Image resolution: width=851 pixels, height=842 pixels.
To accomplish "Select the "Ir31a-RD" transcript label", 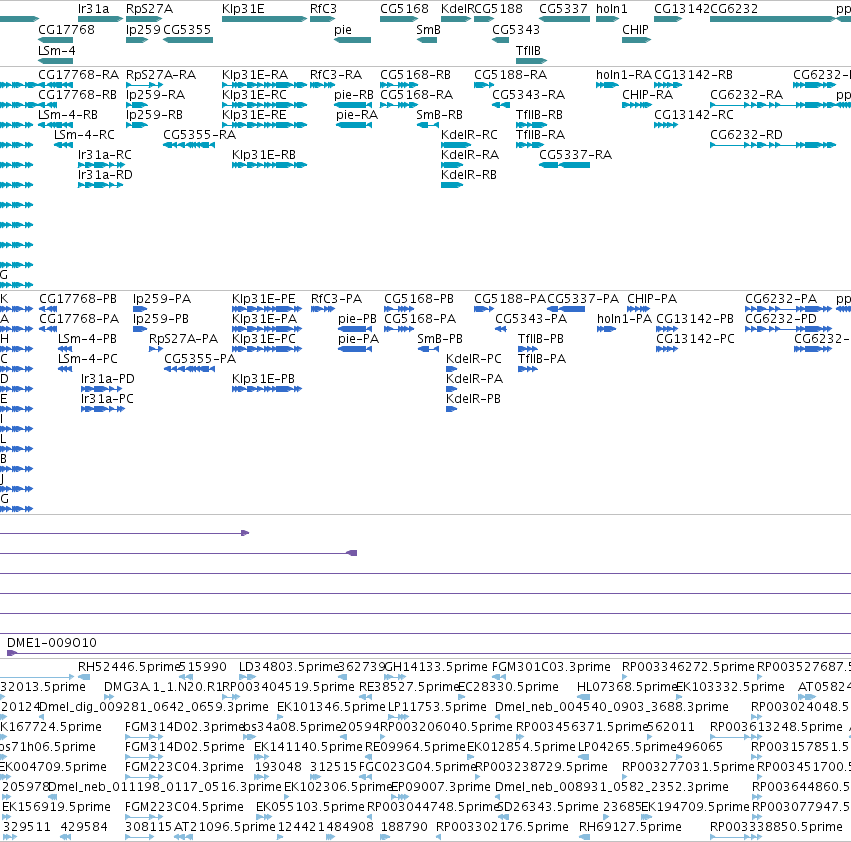I will (x=105, y=175).
